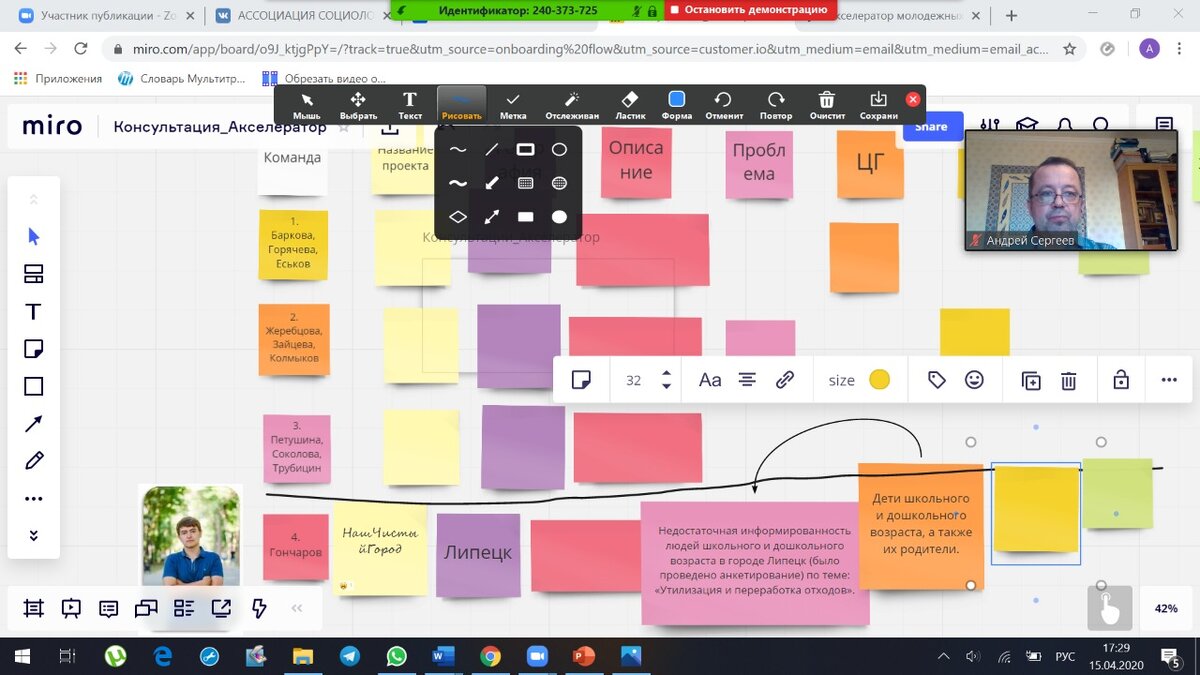Lock the selected sticky note

click(x=1121, y=380)
